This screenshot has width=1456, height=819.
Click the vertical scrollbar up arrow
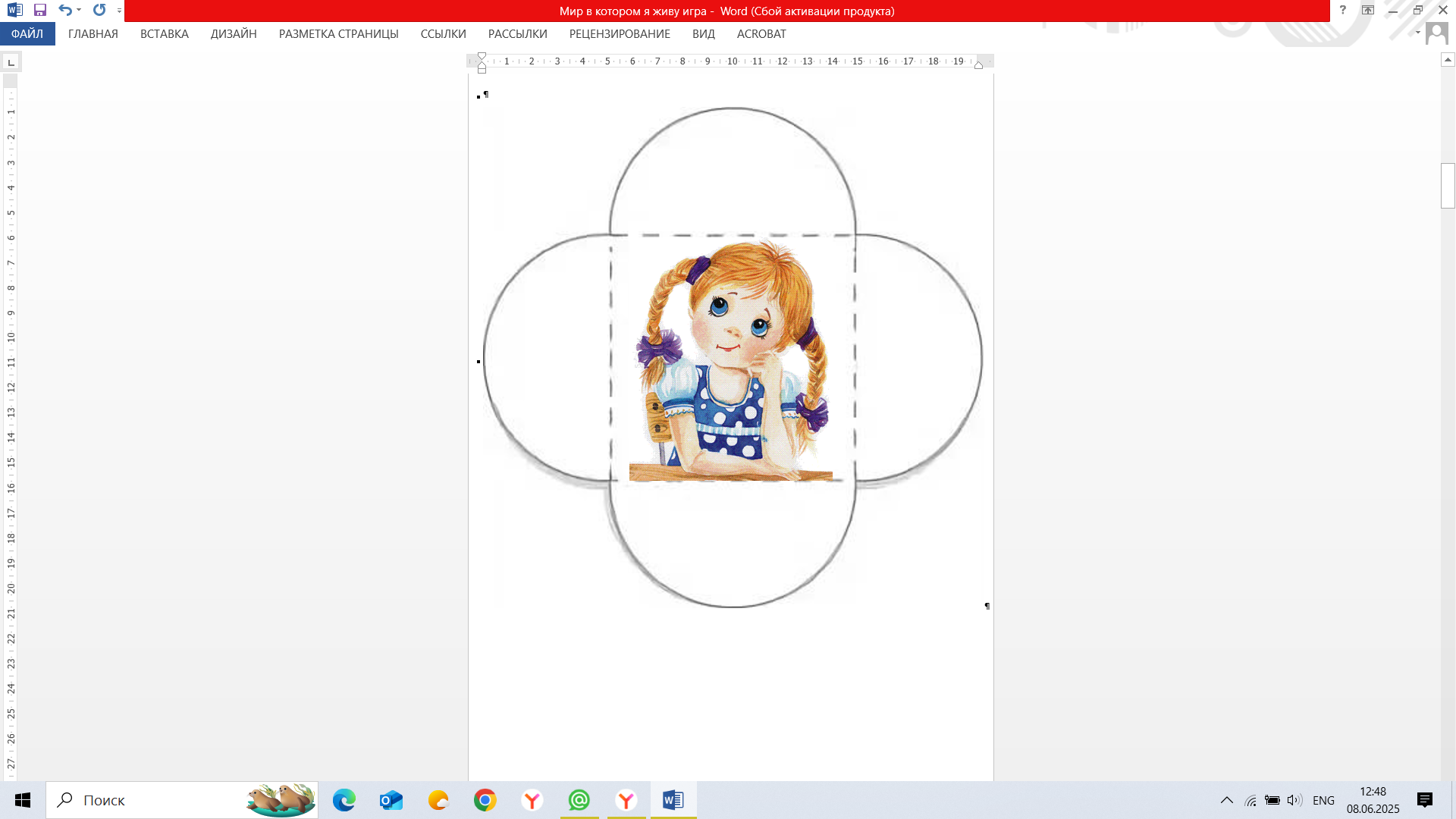(x=1448, y=60)
